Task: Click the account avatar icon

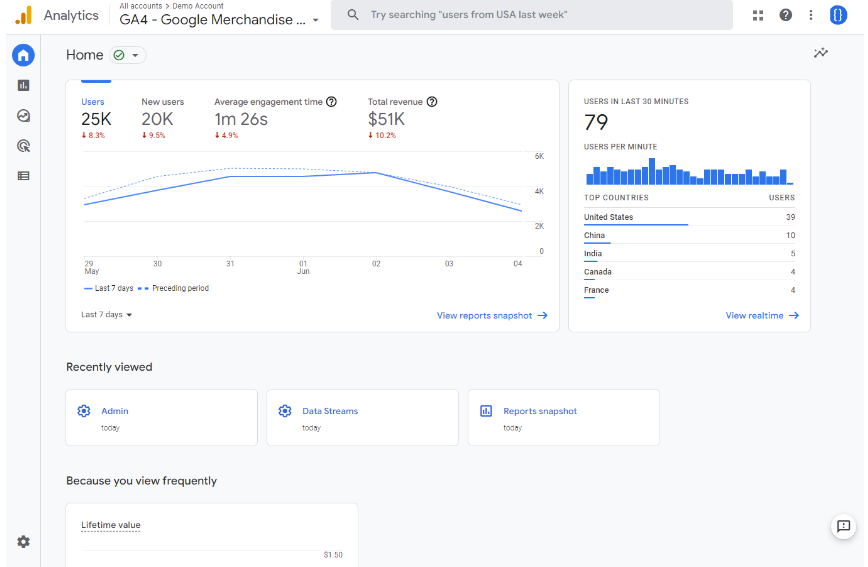Action: pos(838,15)
